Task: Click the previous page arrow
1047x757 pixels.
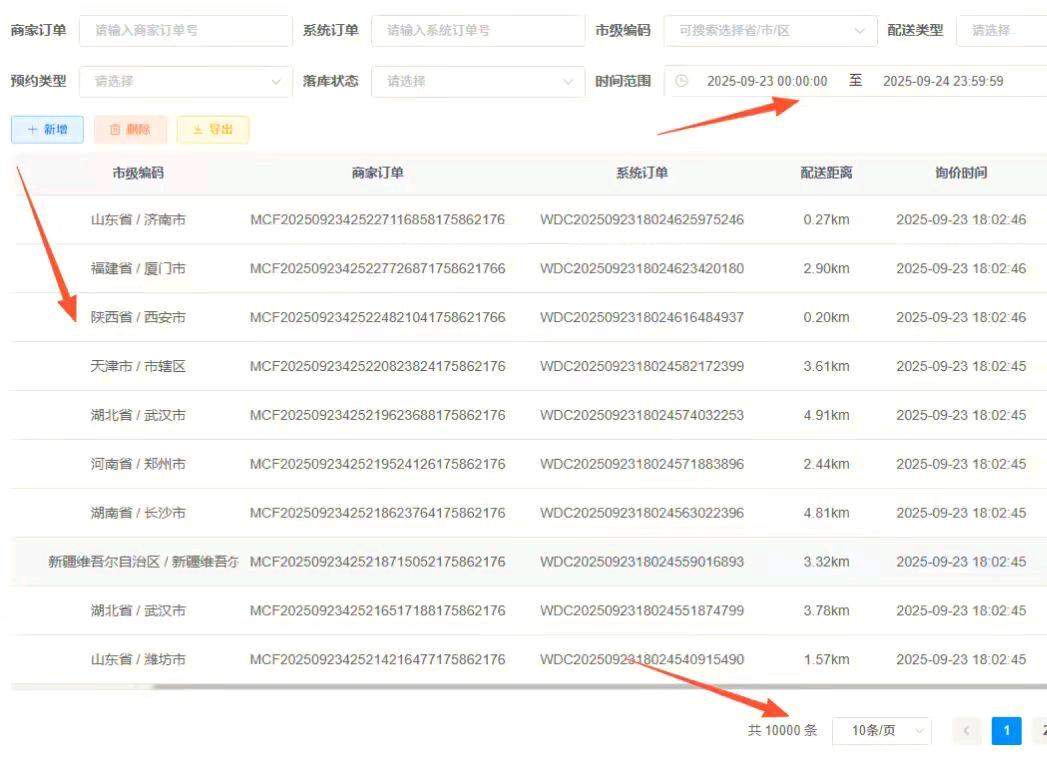Action: coord(966,731)
